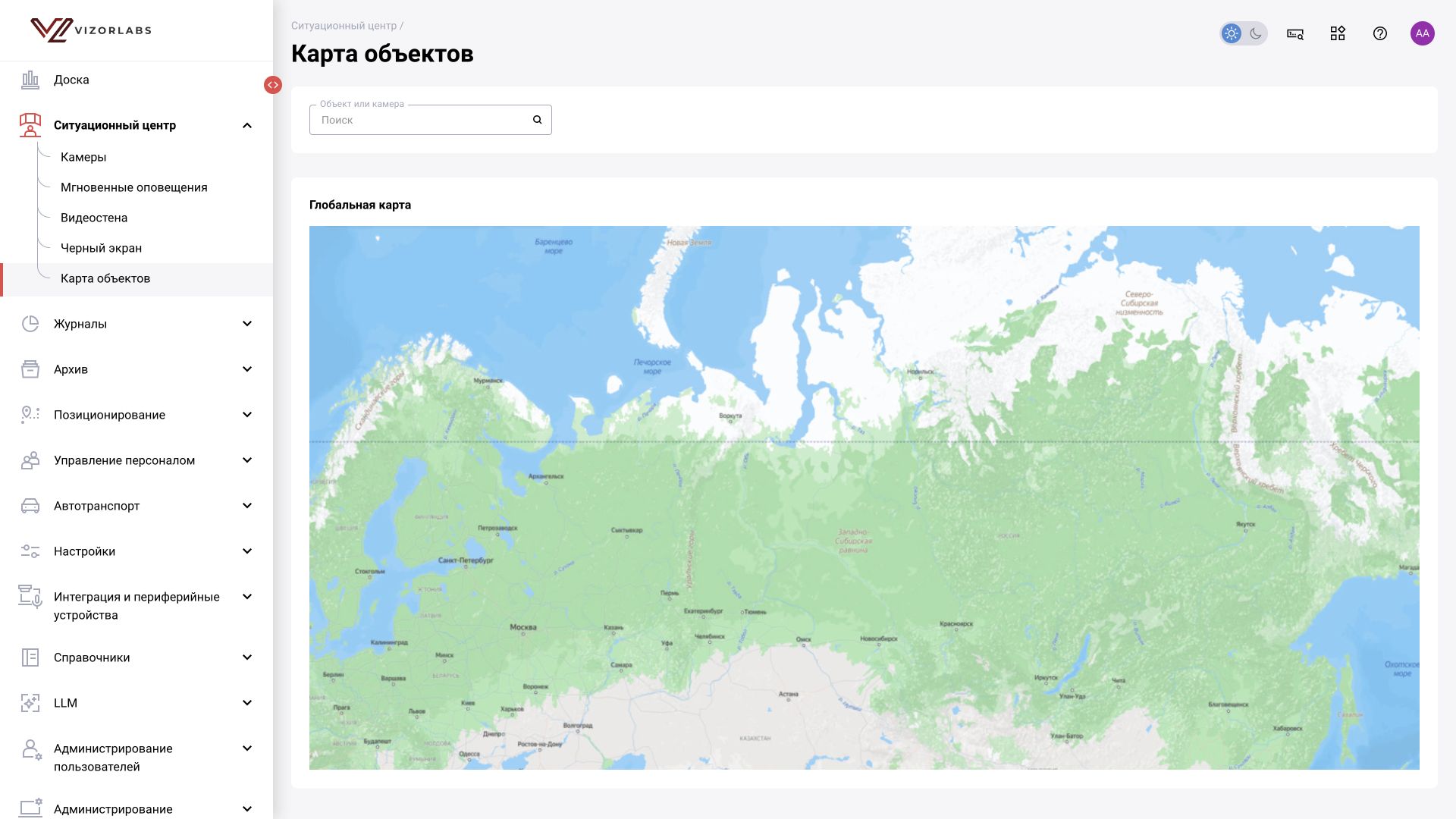Open the camera search icon in header
1456x819 pixels.
[x=1295, y=33]
